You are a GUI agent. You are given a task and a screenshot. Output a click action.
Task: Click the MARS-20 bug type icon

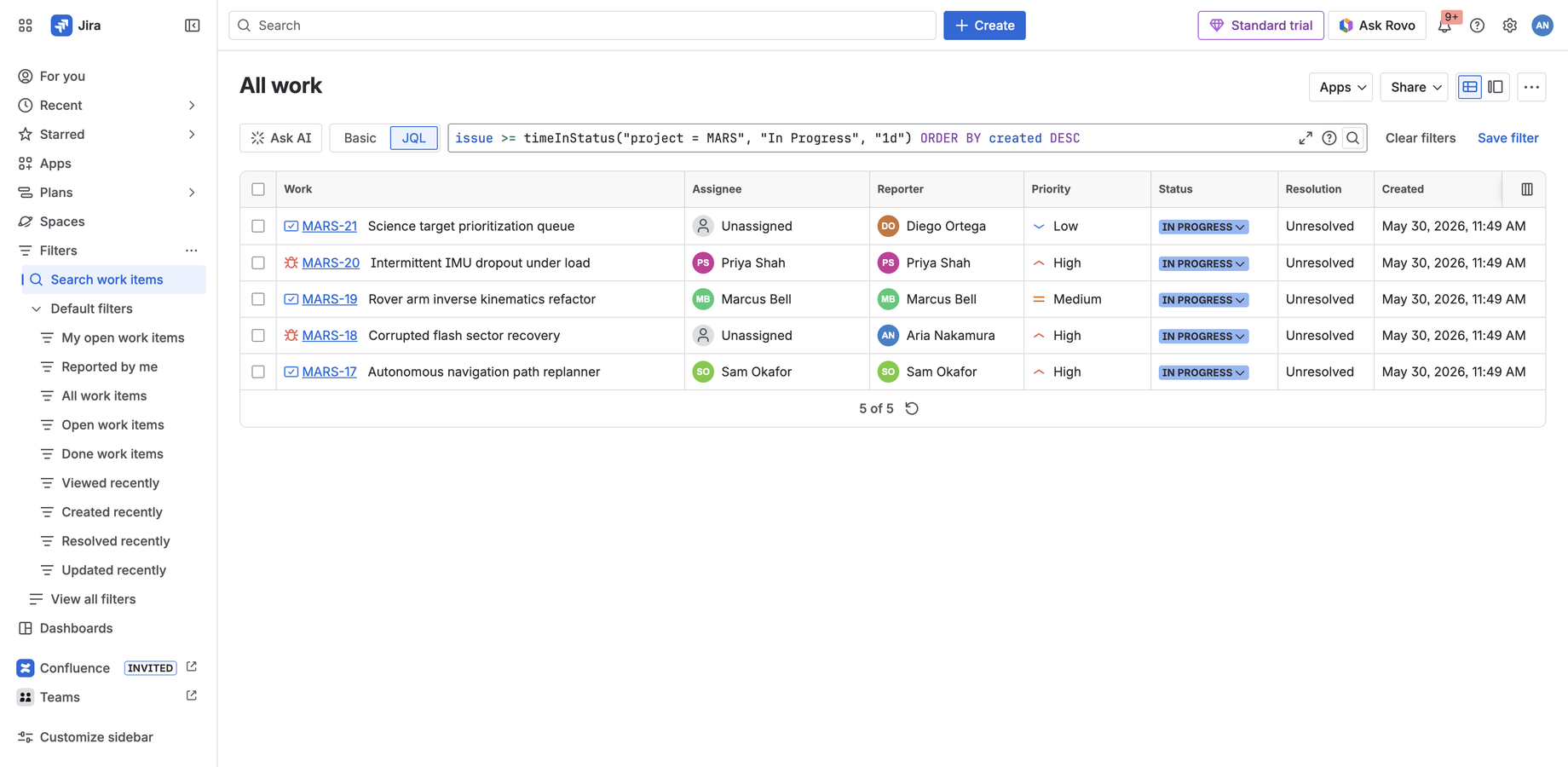(x=291, y=262)
